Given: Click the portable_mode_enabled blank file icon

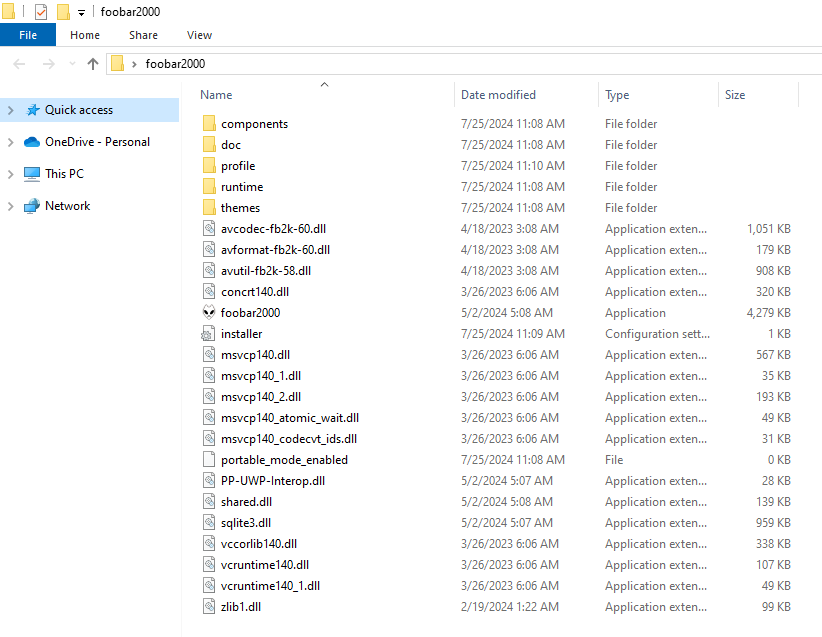Looking at the screenshot, I should coord(209,459).
